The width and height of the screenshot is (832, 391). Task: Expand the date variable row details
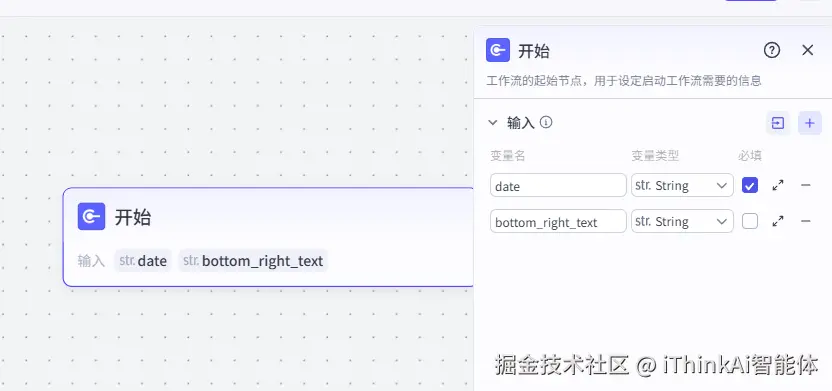[x=778, y=185]
